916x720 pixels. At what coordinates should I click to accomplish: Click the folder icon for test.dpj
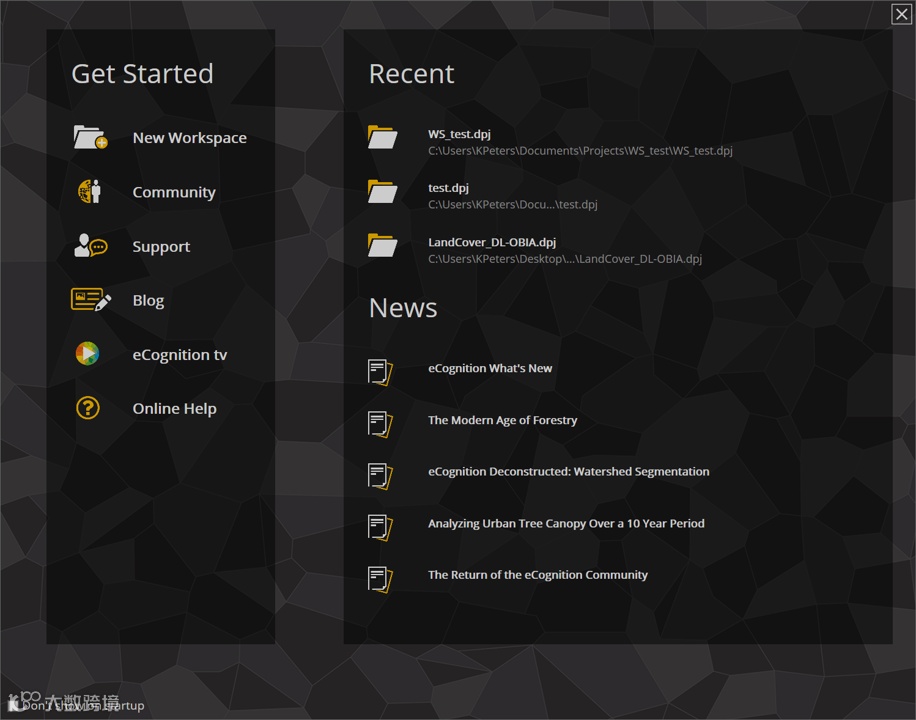[x=382, y=191]
